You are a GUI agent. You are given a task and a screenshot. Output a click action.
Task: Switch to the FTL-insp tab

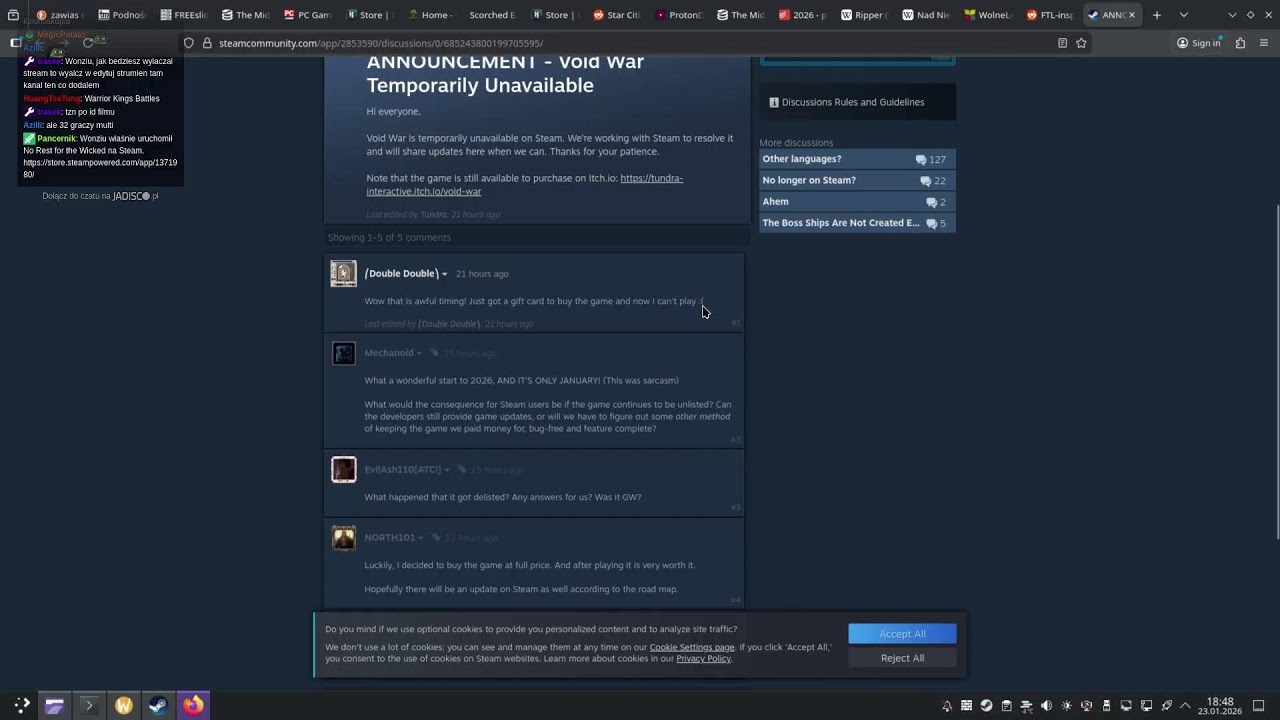click(x=1050, y=15)
